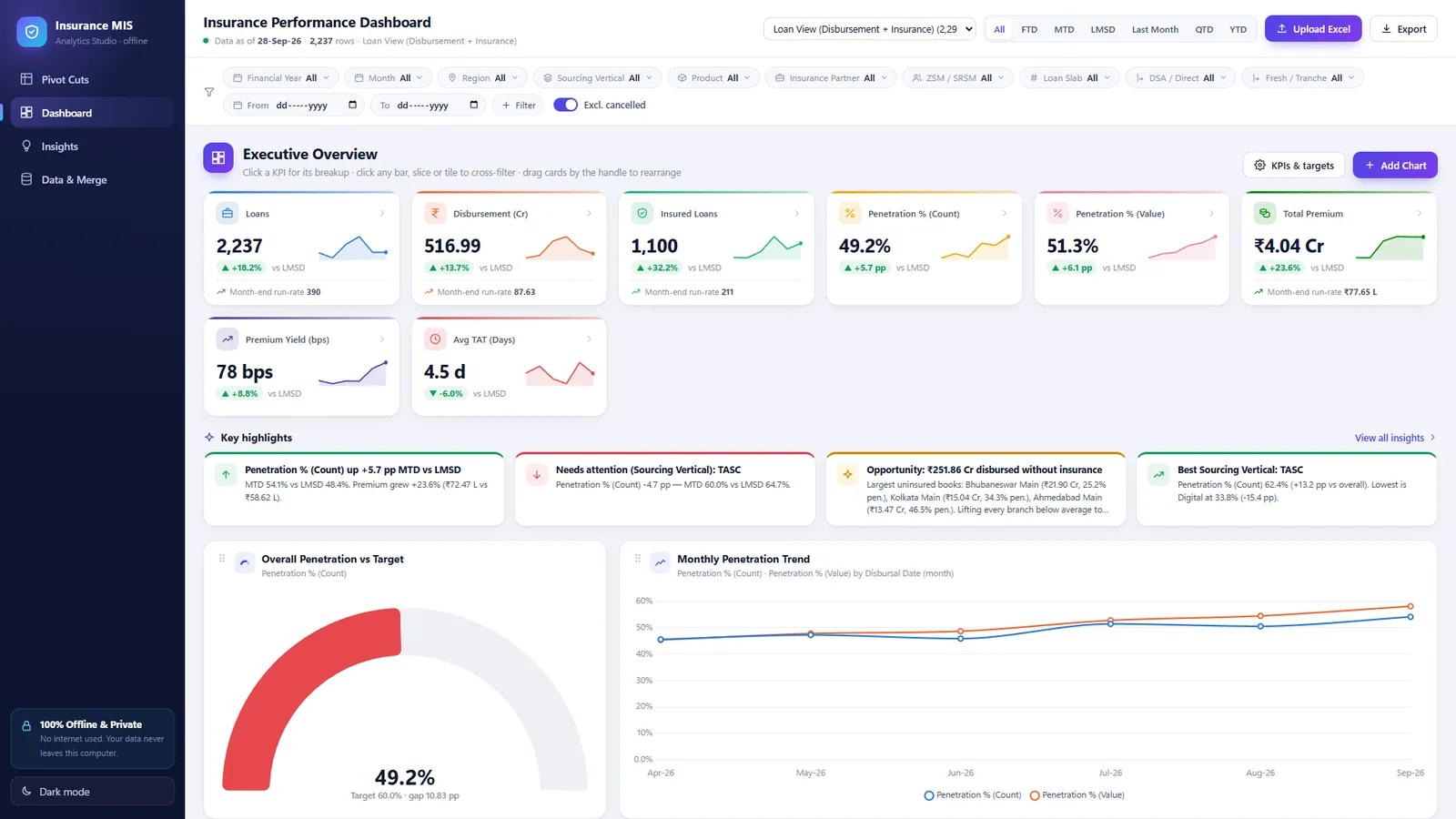Click drag handle of Overall Penetration chart
Screen dimensions: 1456x819
point(222,559)
